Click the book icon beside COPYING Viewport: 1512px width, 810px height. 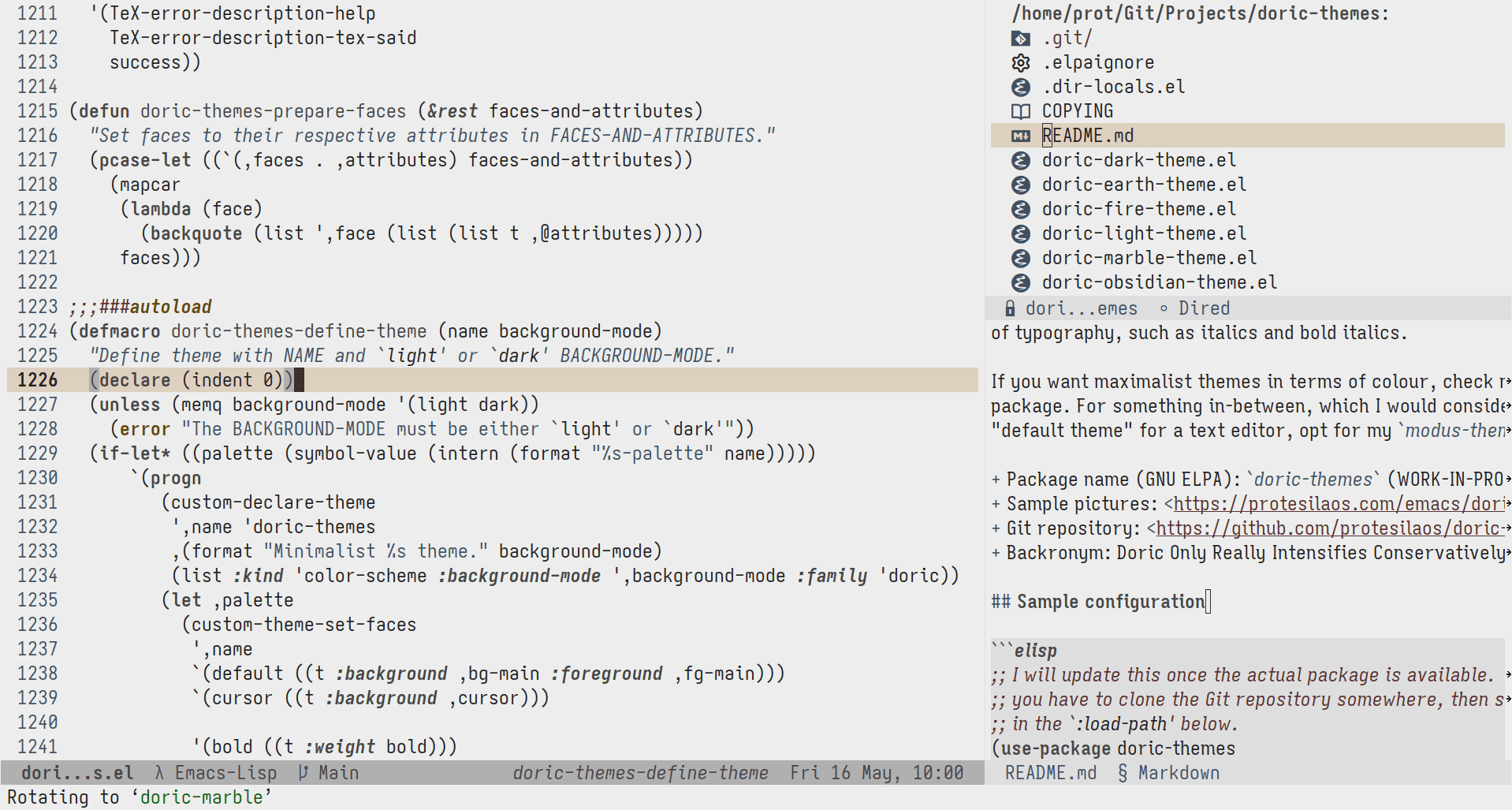pyautogui.click(x=1021, y=111)
